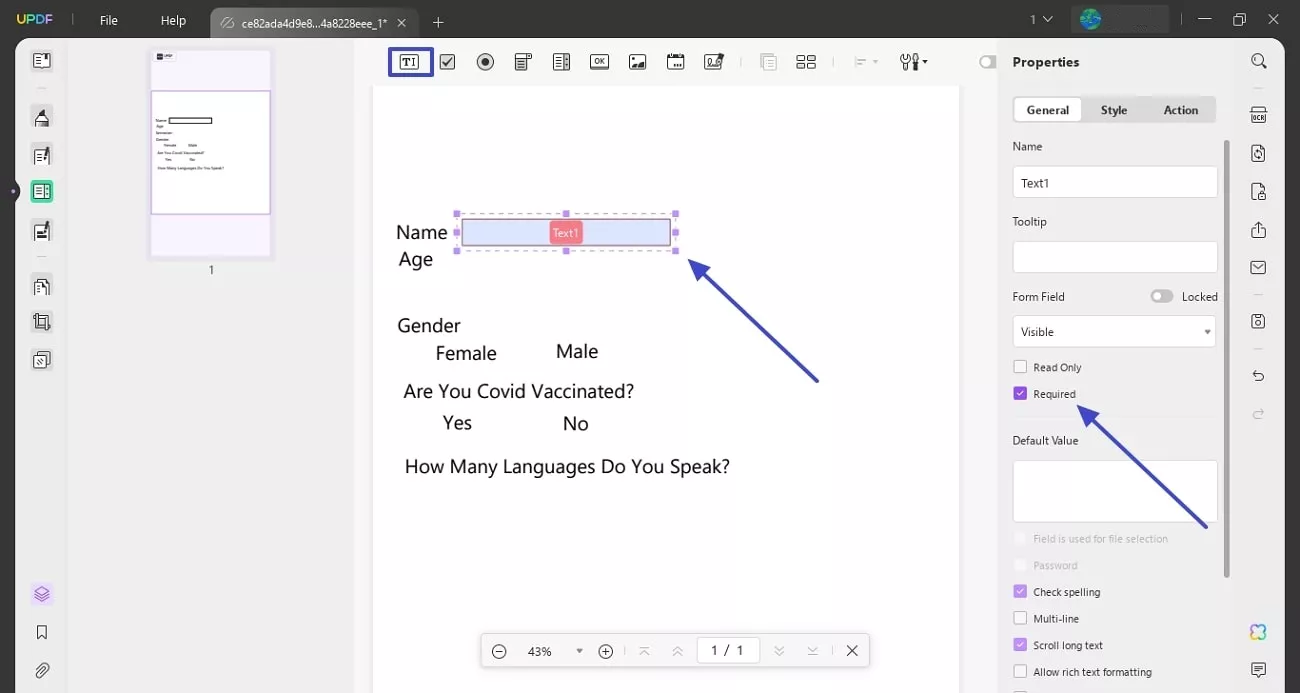Image resolution: width=1300 pixels, height=693 pixels.
Task: Open the Help menu
Action: [x=174, y=20]
